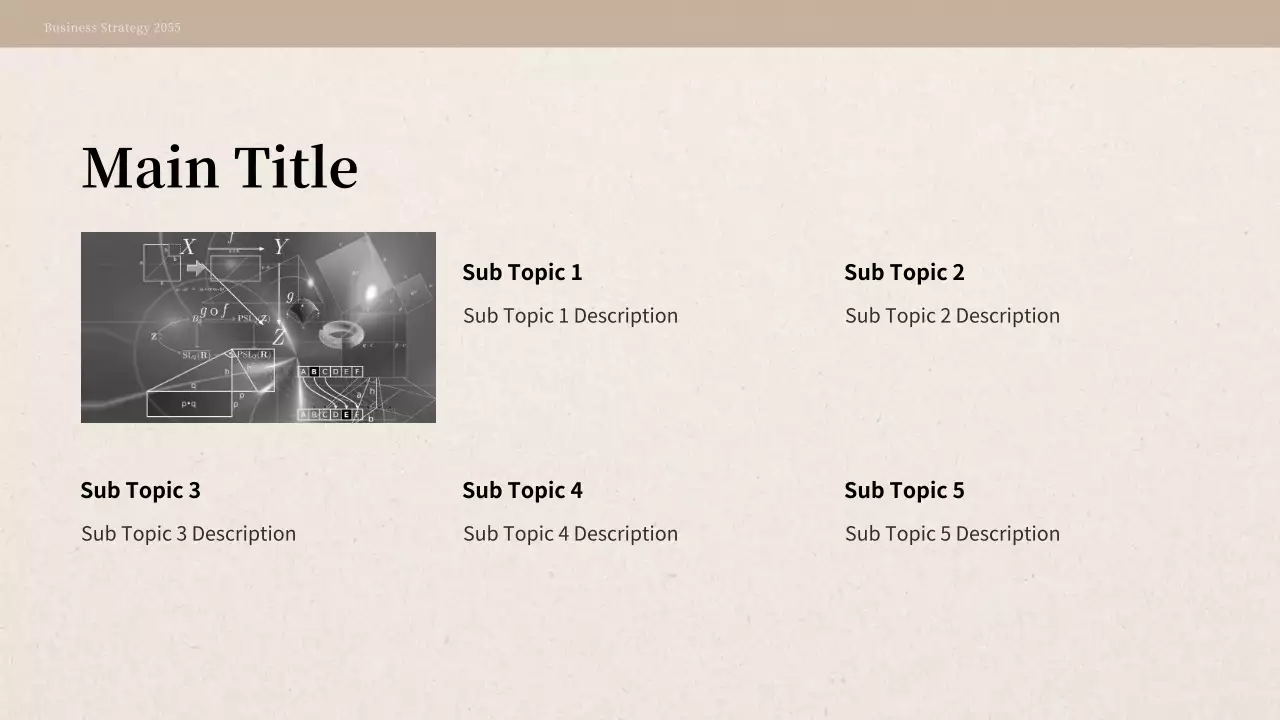1280x720 pixels.
Task: Click the Sub Topic 5 heading
Action: click(x=904, y=490)
